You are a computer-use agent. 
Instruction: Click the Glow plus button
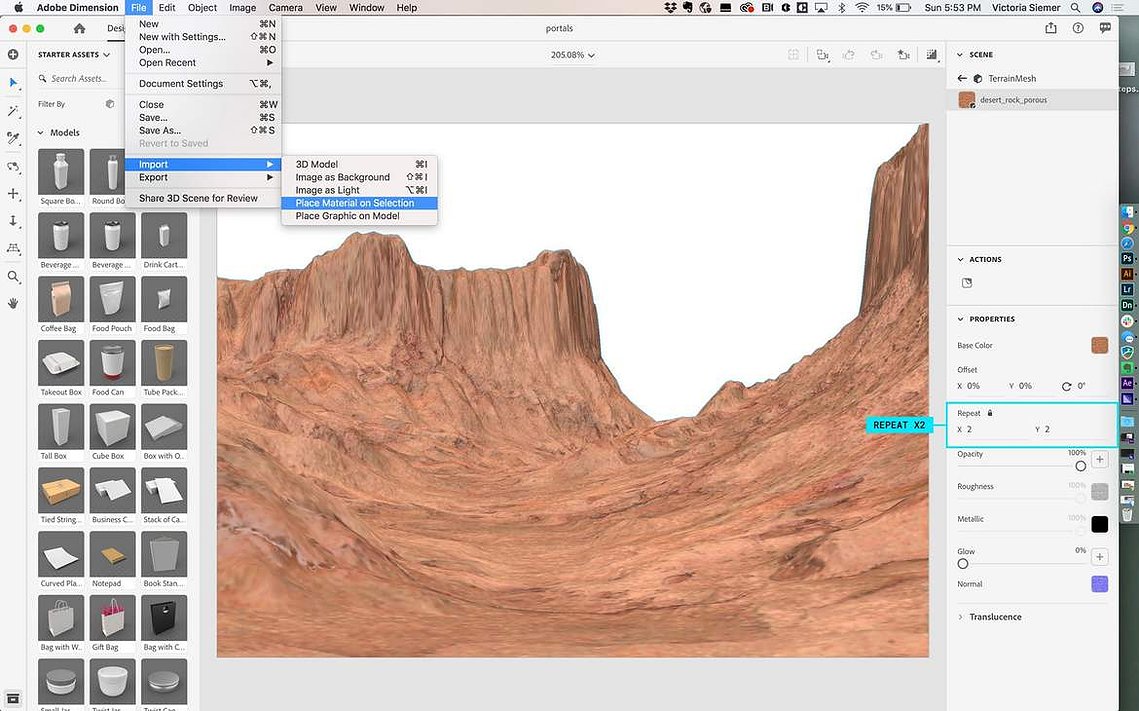tap(1100, 557)
